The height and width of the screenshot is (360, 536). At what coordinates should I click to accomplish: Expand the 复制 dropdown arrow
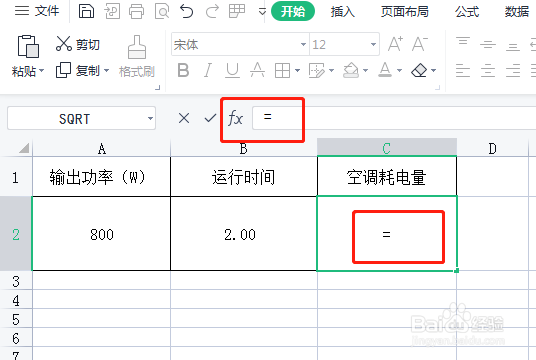coord(106,70)
